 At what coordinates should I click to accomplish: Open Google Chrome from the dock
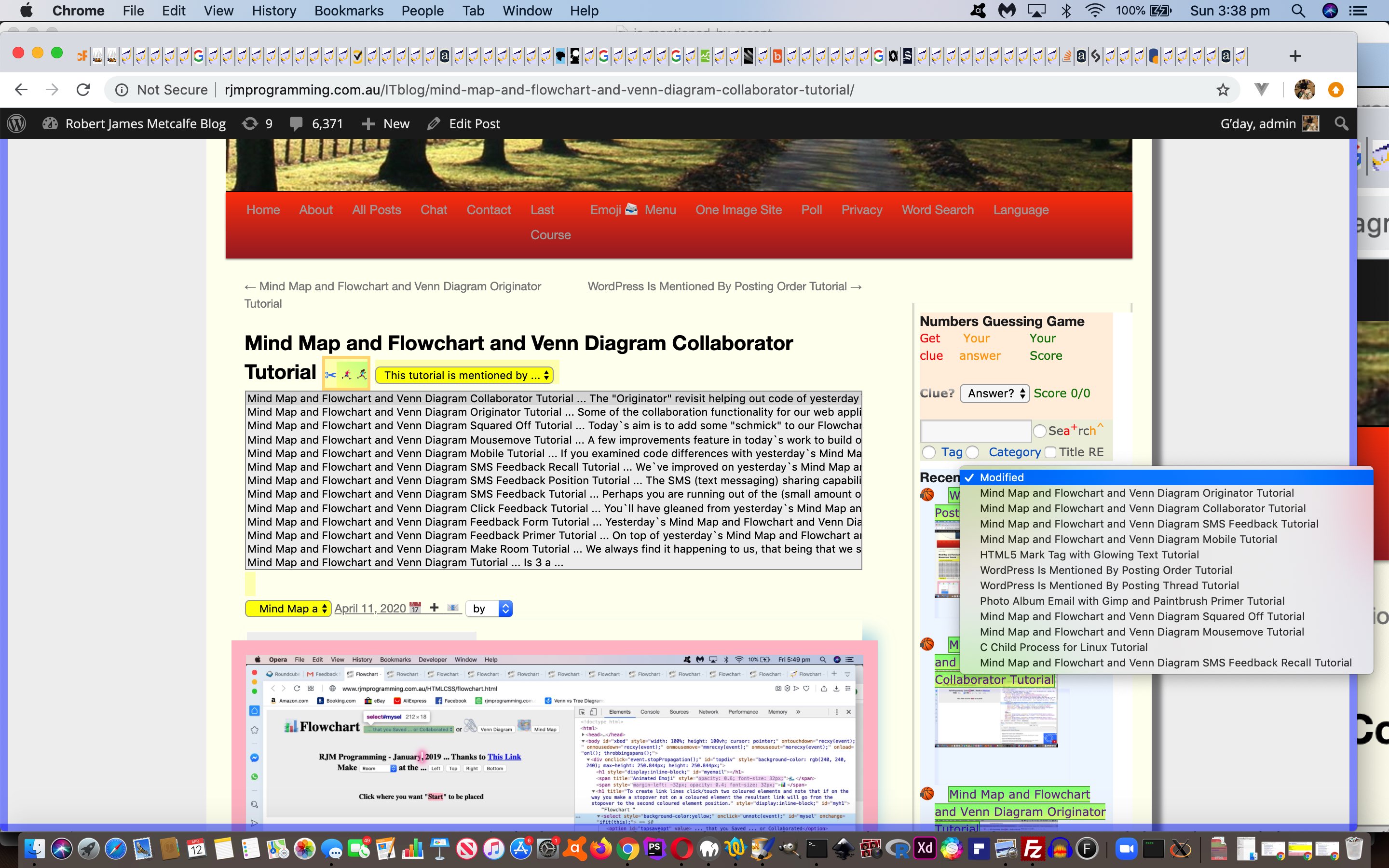click(x=627, y=849)
